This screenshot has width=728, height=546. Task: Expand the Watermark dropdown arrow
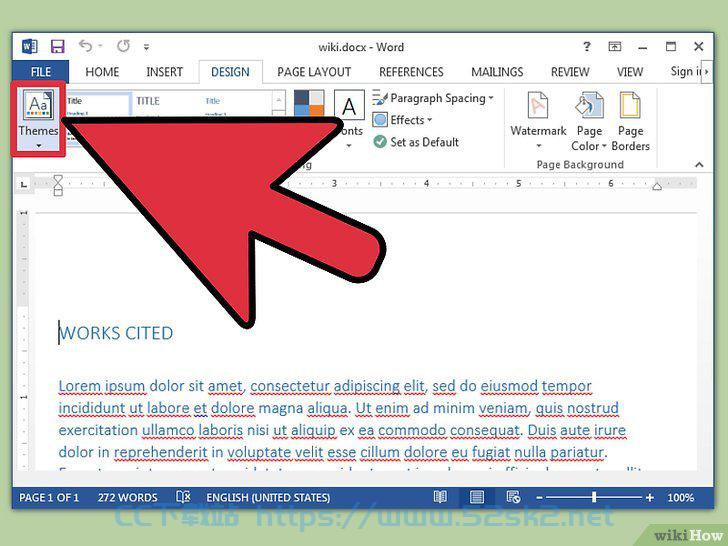tap(539, 146)
